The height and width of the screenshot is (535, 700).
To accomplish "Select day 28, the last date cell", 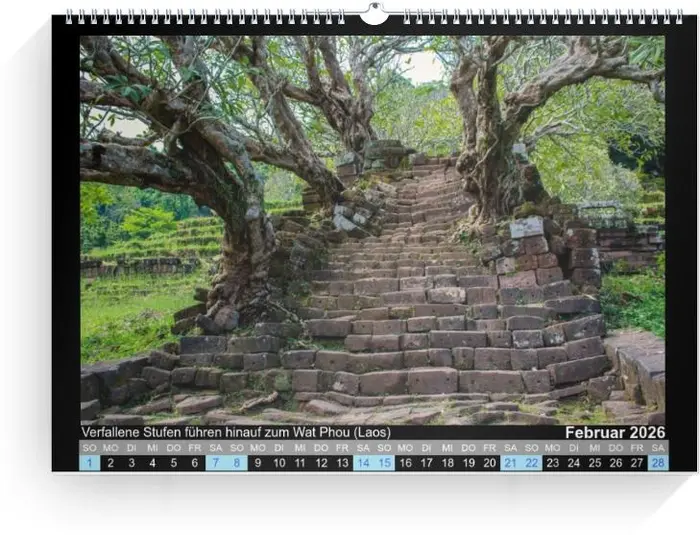I will click(x=657, y=462).
